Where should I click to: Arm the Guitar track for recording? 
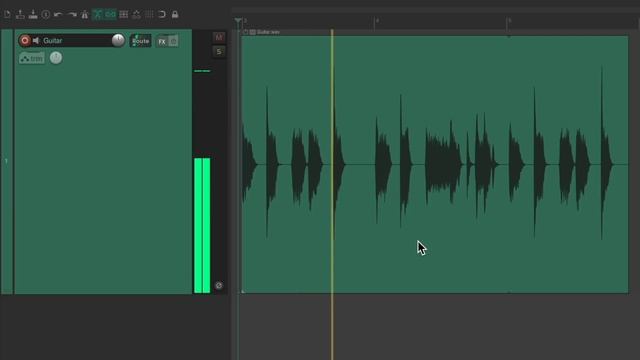coord(25,40)
